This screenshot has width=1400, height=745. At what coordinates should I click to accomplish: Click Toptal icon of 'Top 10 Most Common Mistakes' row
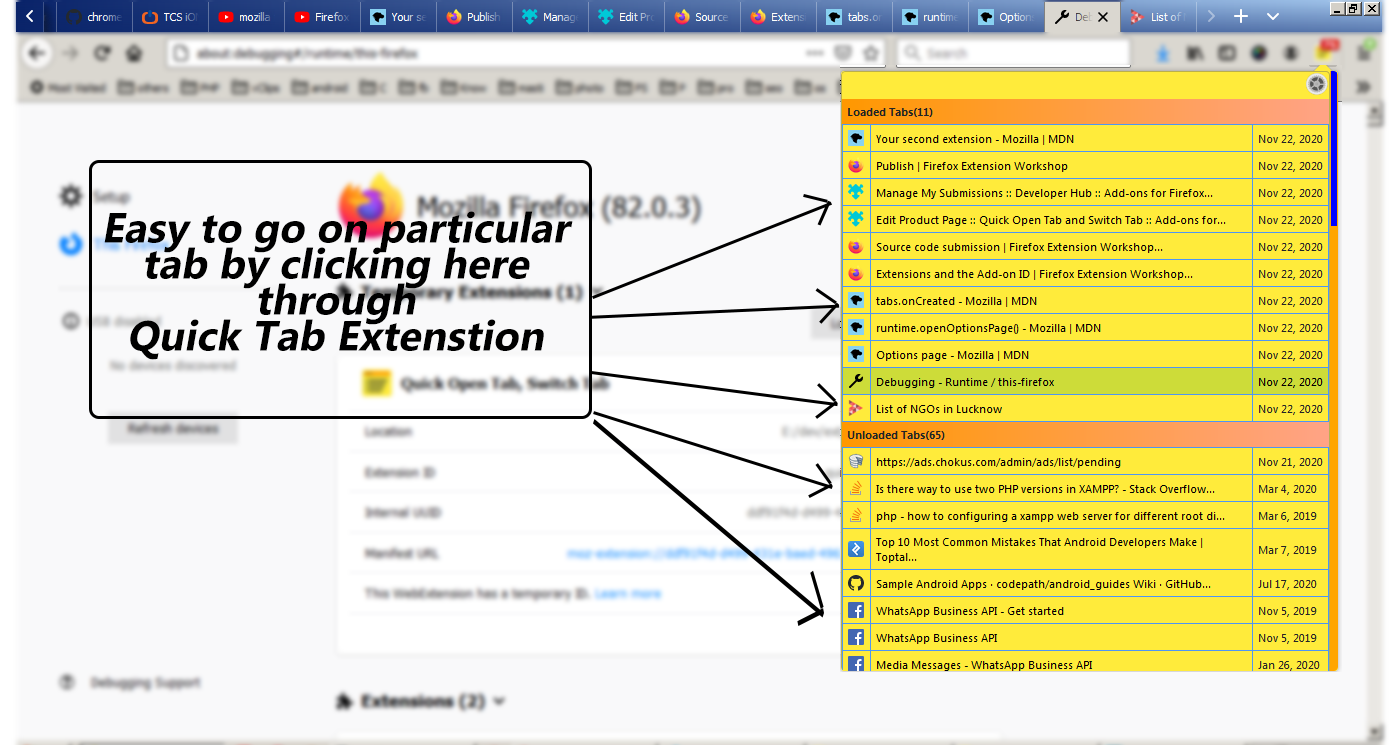[x=856, y=549]
